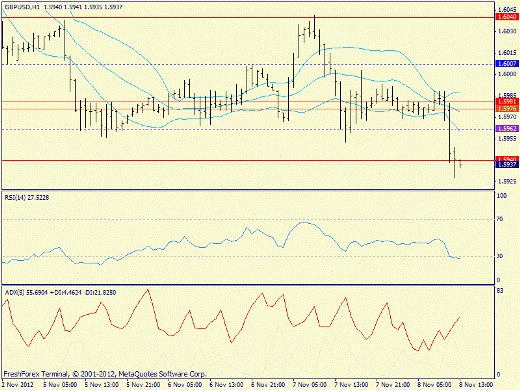Click the 1.6045 price axis label
The image size is (520, 390).
click(x=507, y=10)
